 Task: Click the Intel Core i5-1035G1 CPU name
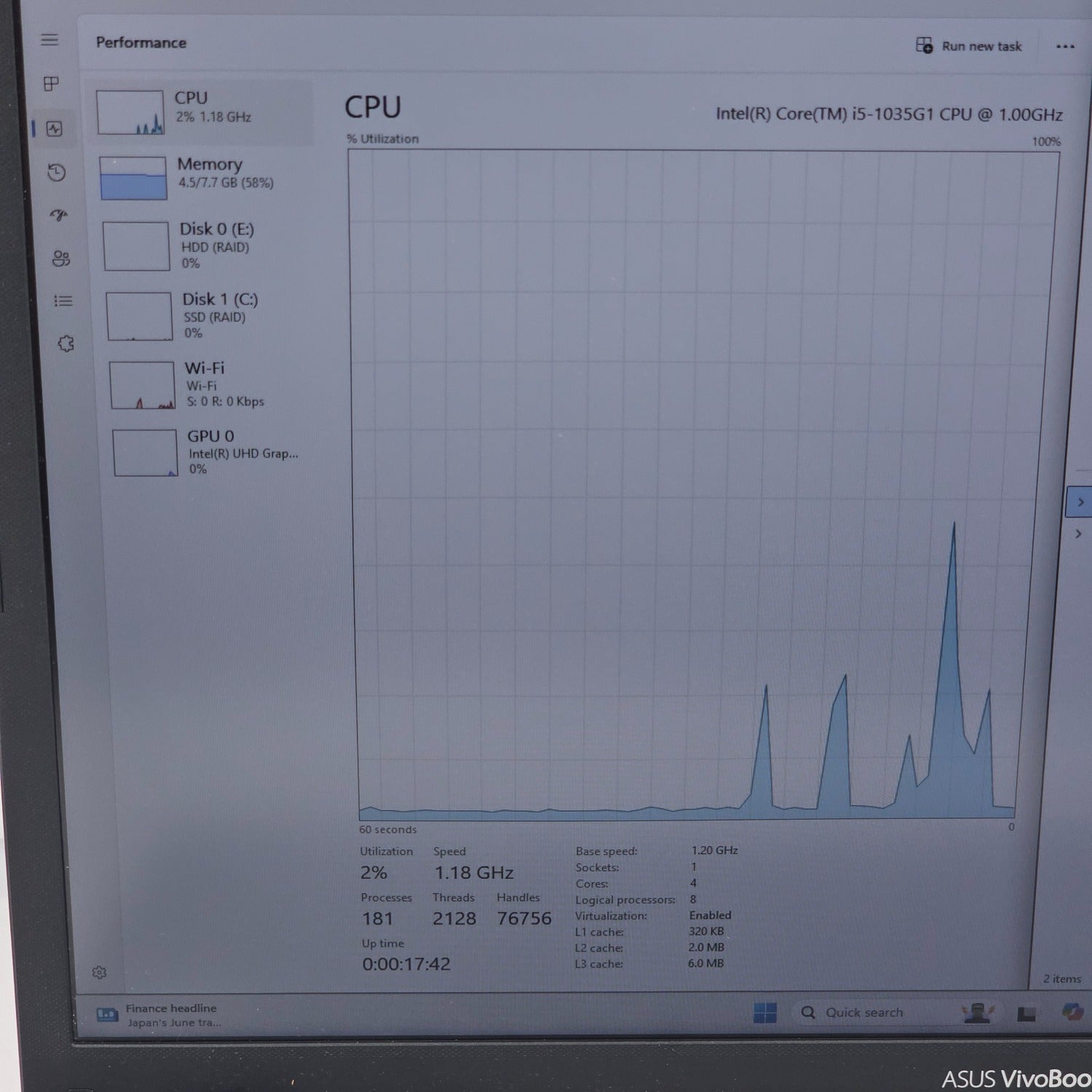point(889,114)
